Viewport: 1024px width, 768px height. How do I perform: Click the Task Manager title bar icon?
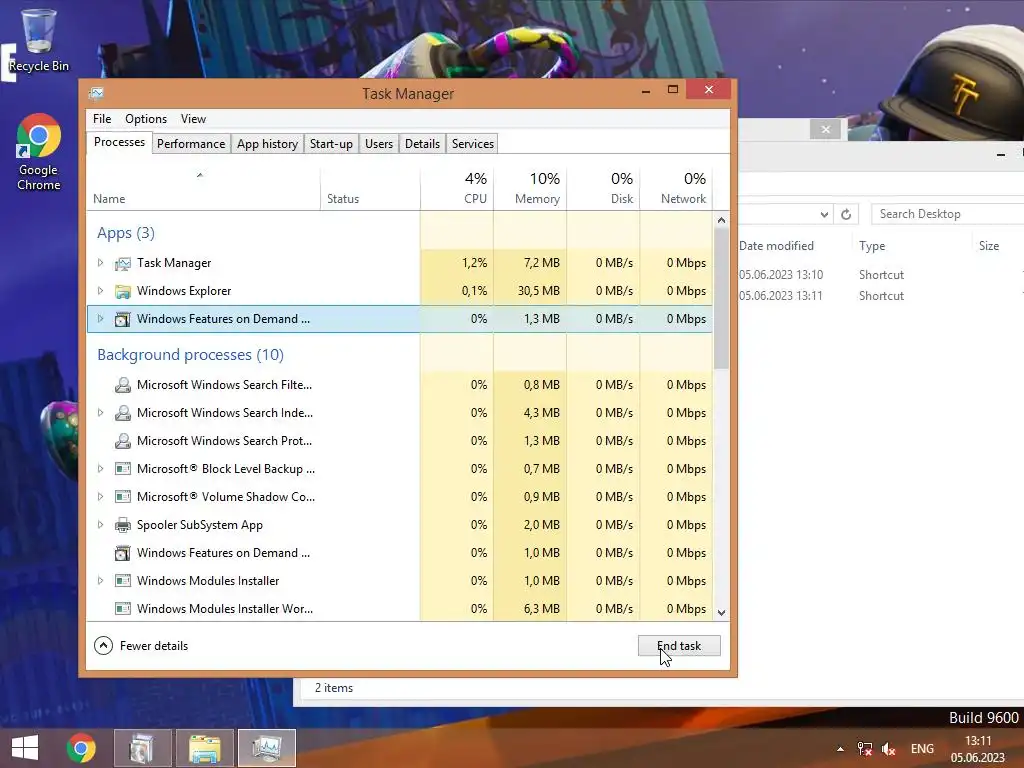(x=97, y=93)
